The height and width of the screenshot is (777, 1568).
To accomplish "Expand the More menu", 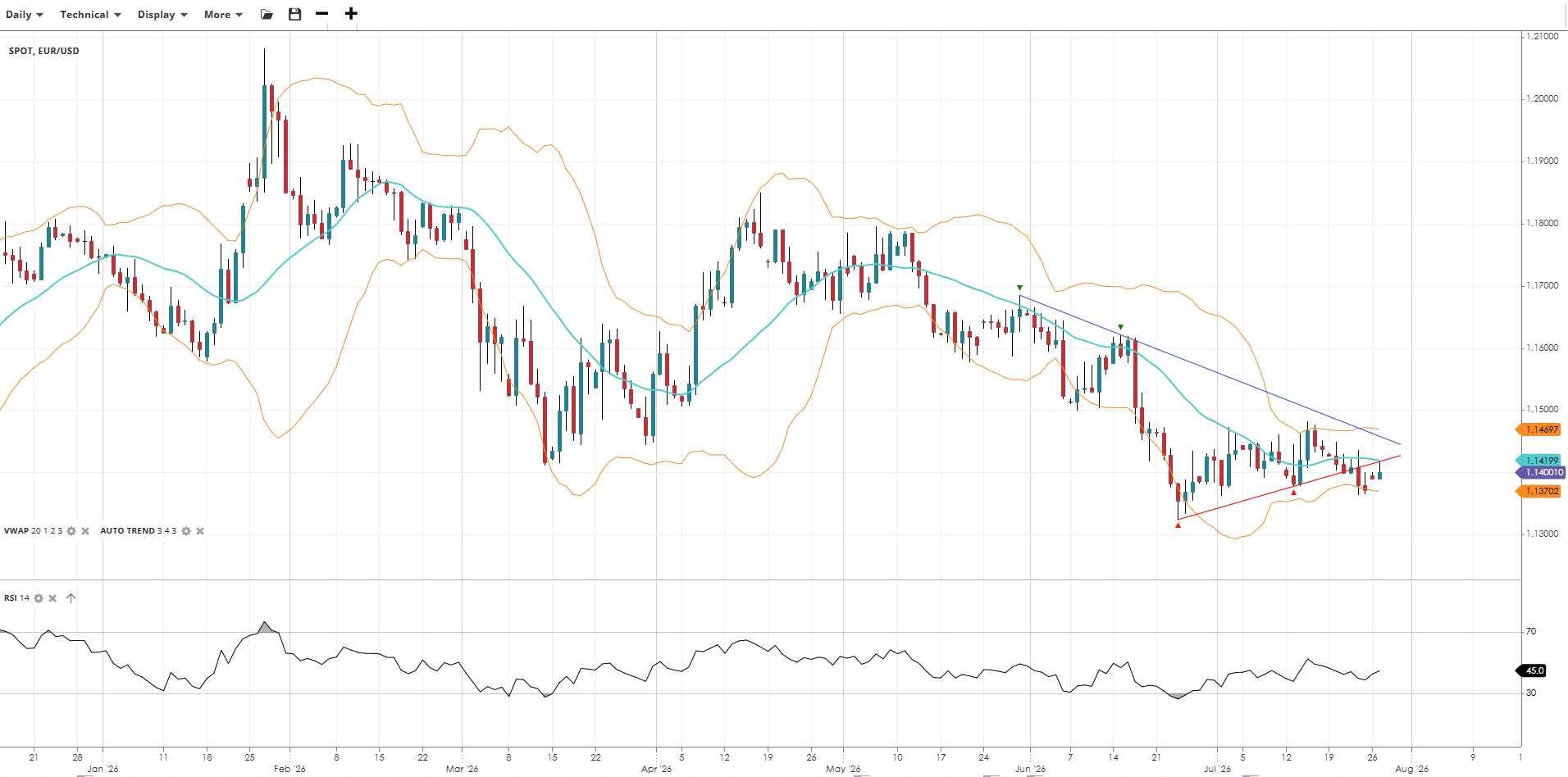I will point(223,15).
